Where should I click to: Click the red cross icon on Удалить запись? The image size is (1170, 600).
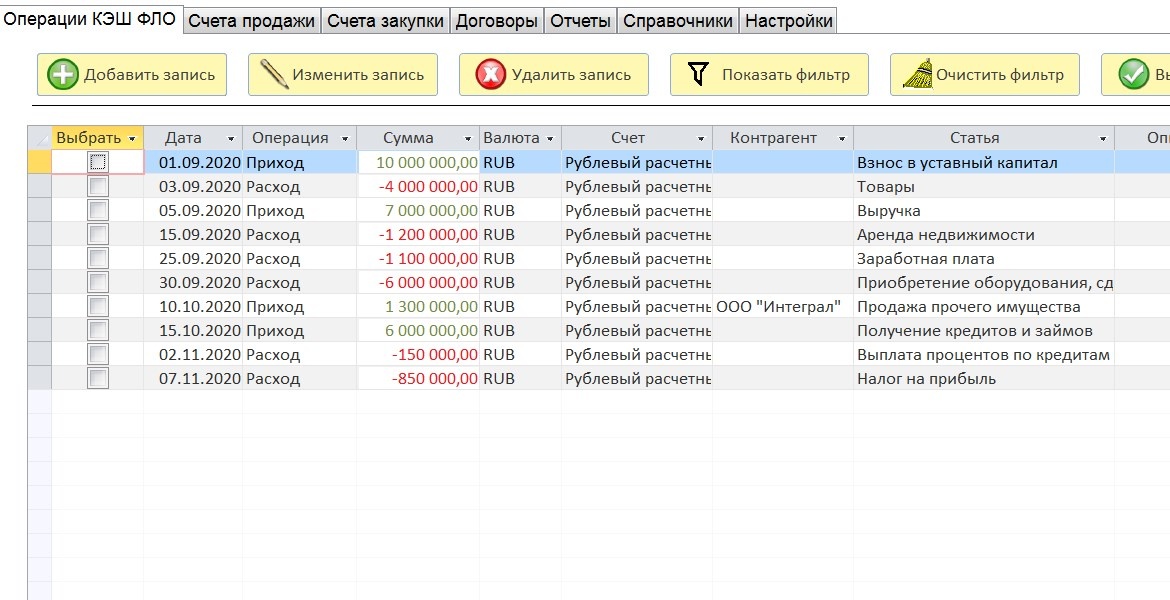(x=490, y=75)
